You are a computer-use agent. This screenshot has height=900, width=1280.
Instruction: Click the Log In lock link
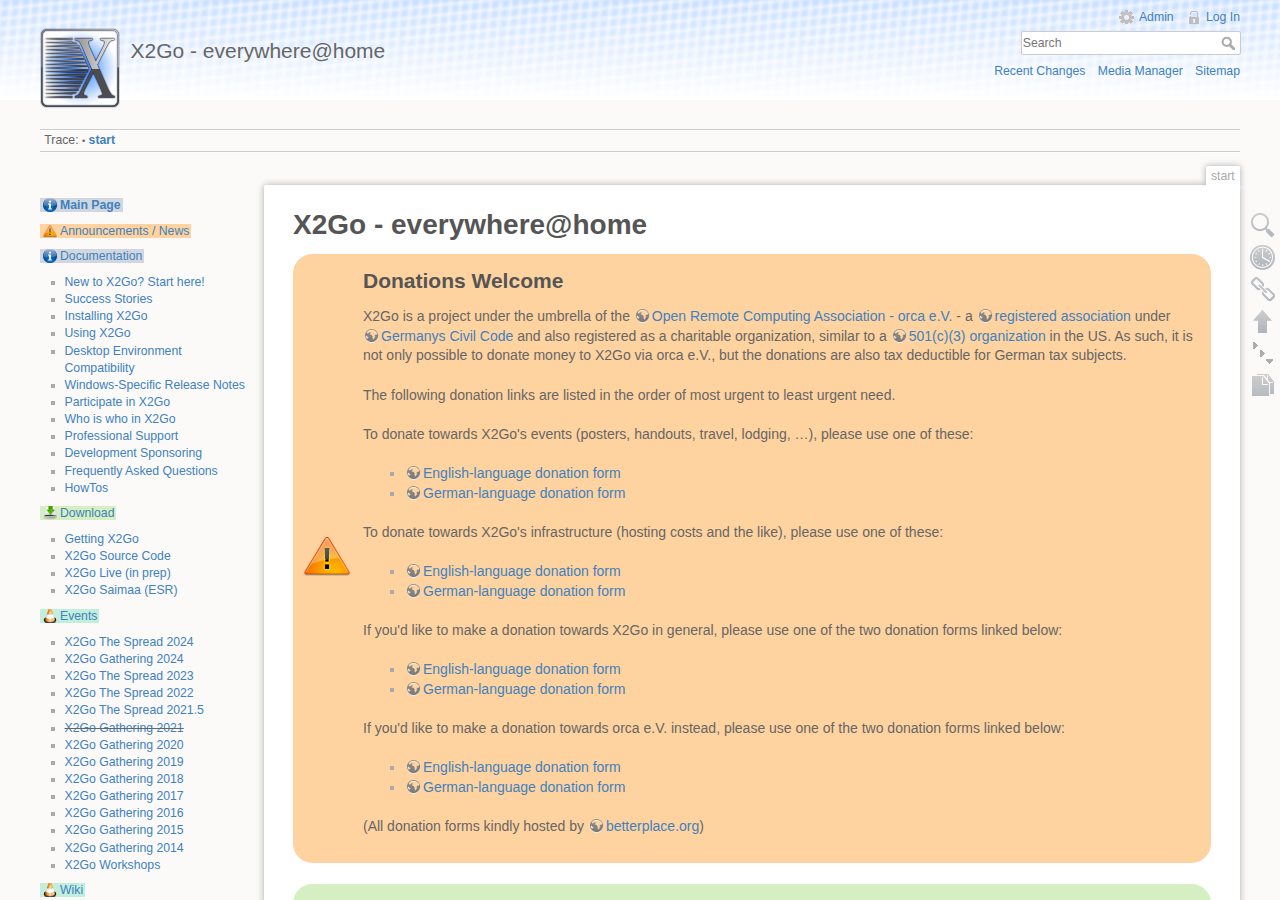click(x=1213, y=17)
